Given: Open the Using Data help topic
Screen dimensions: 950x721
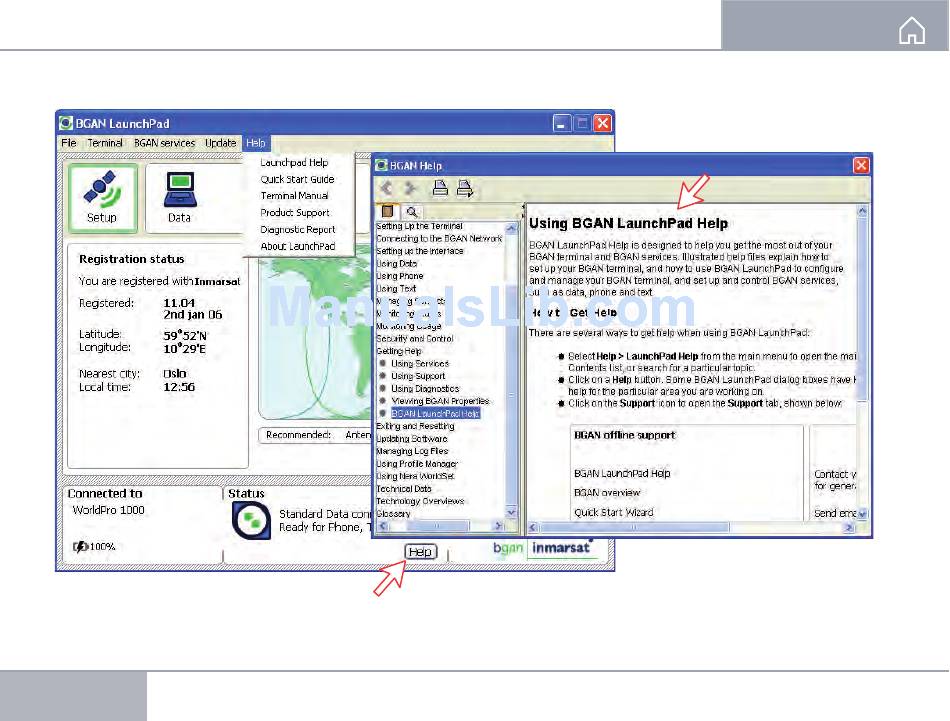Looking at the screenshot, I should pos(396,264).
